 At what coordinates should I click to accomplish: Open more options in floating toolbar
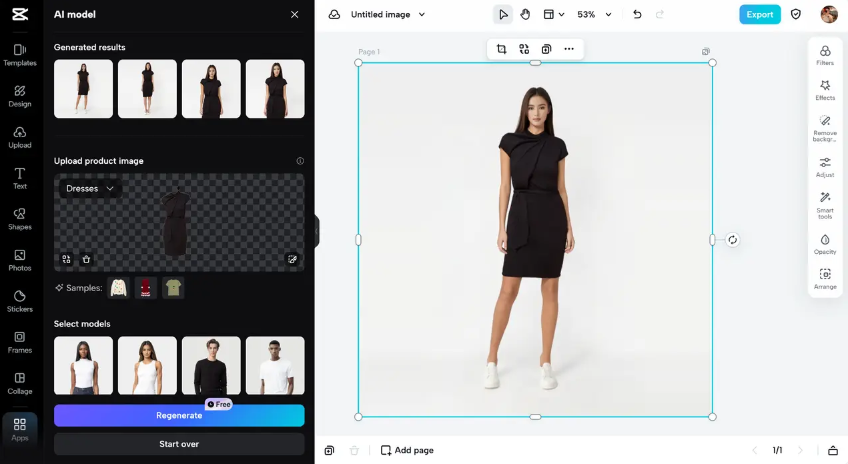[x=569, y=49]
